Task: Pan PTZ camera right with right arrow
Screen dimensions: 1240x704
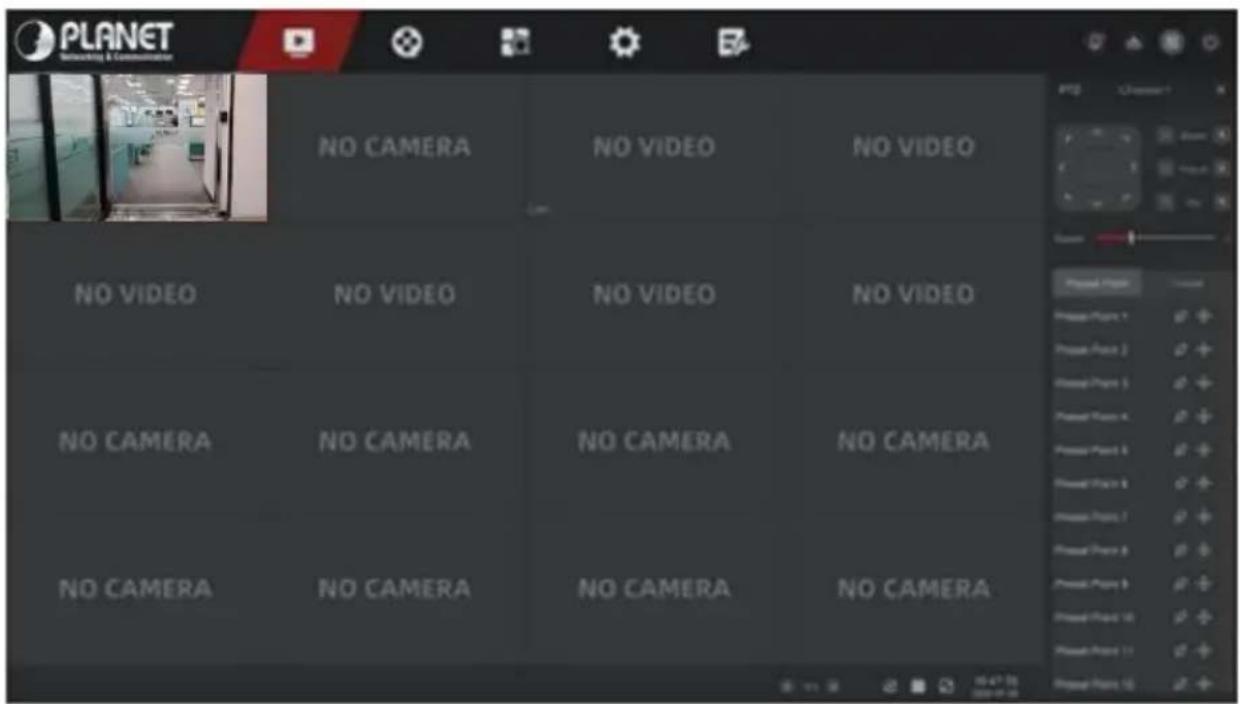Action: (x=1133, y=167)
